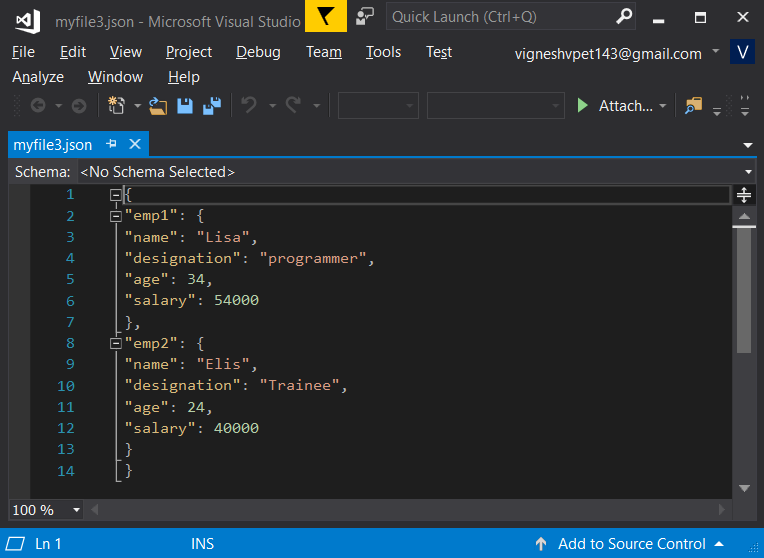Click the notifications flag icon

[x=325, y=17]
